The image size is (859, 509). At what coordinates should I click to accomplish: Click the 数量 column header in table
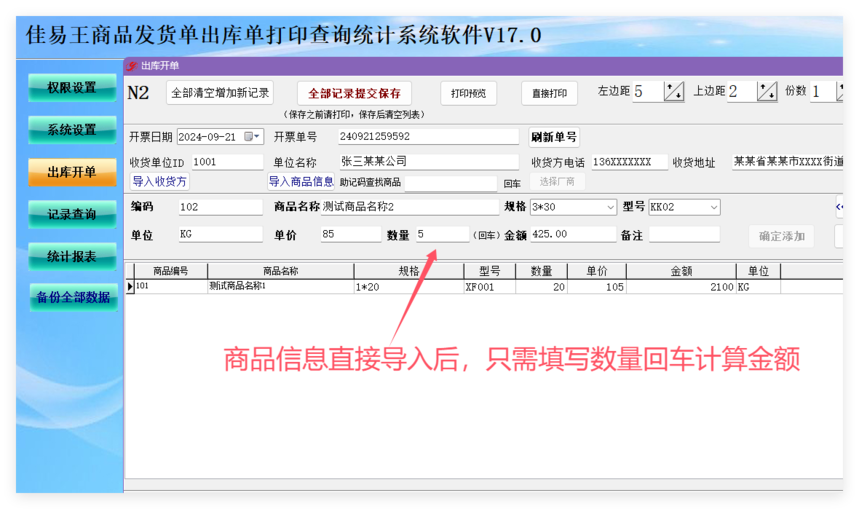[x=541, y=271]
